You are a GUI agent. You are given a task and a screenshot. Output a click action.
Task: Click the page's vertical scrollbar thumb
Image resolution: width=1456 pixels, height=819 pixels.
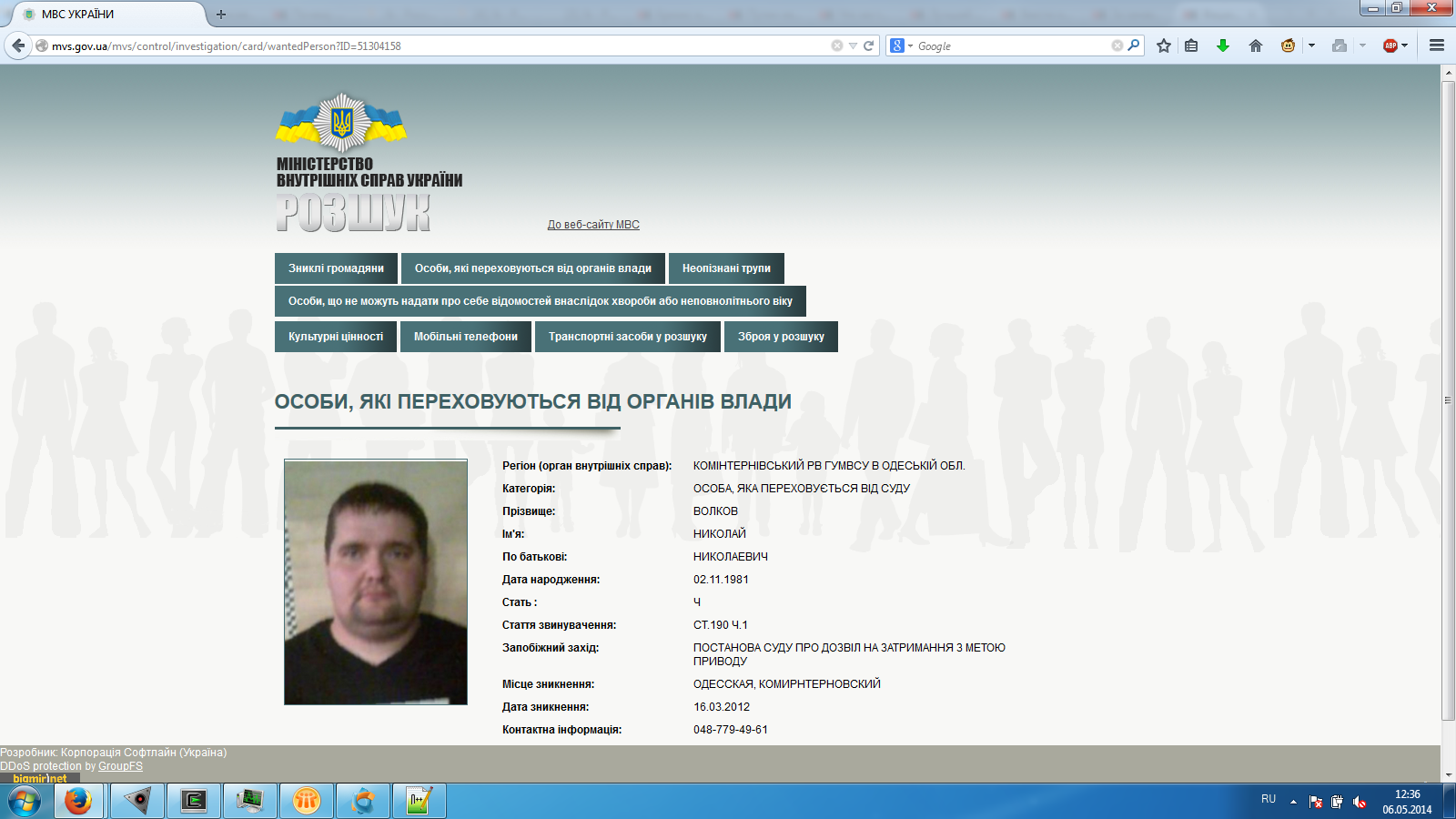point(1448,400)
